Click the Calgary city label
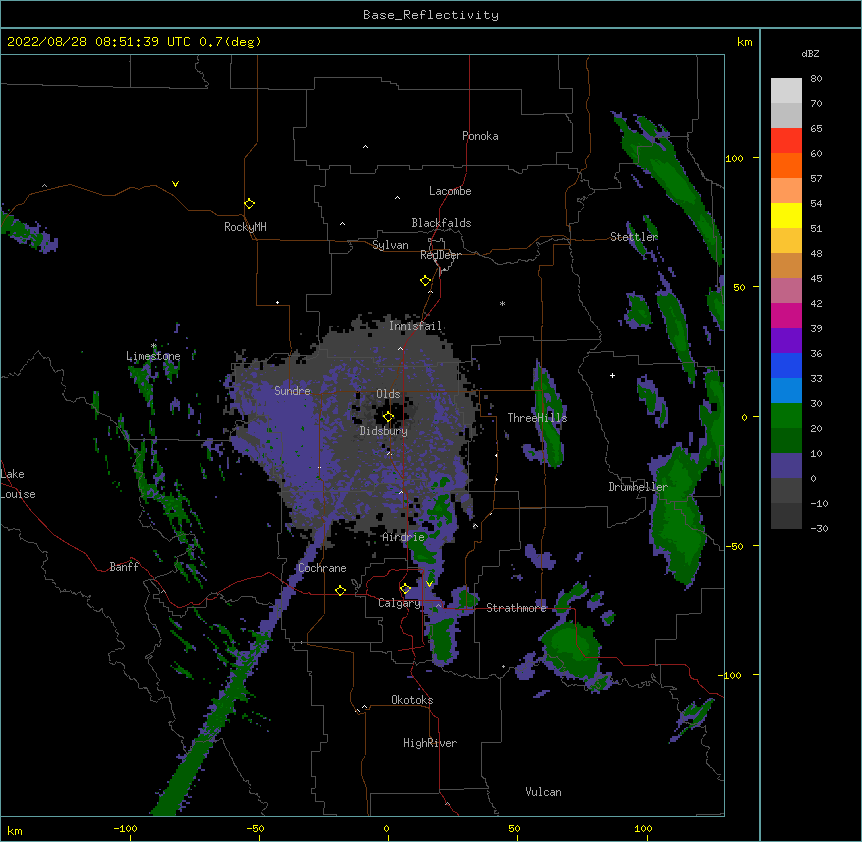 pyautogui.click(x=399, y=603)
